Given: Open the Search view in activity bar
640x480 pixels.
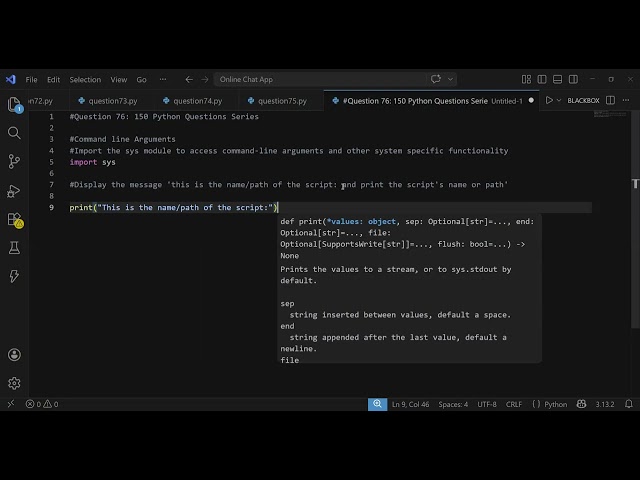Looking at the screenshot, I should click(14, 133).
